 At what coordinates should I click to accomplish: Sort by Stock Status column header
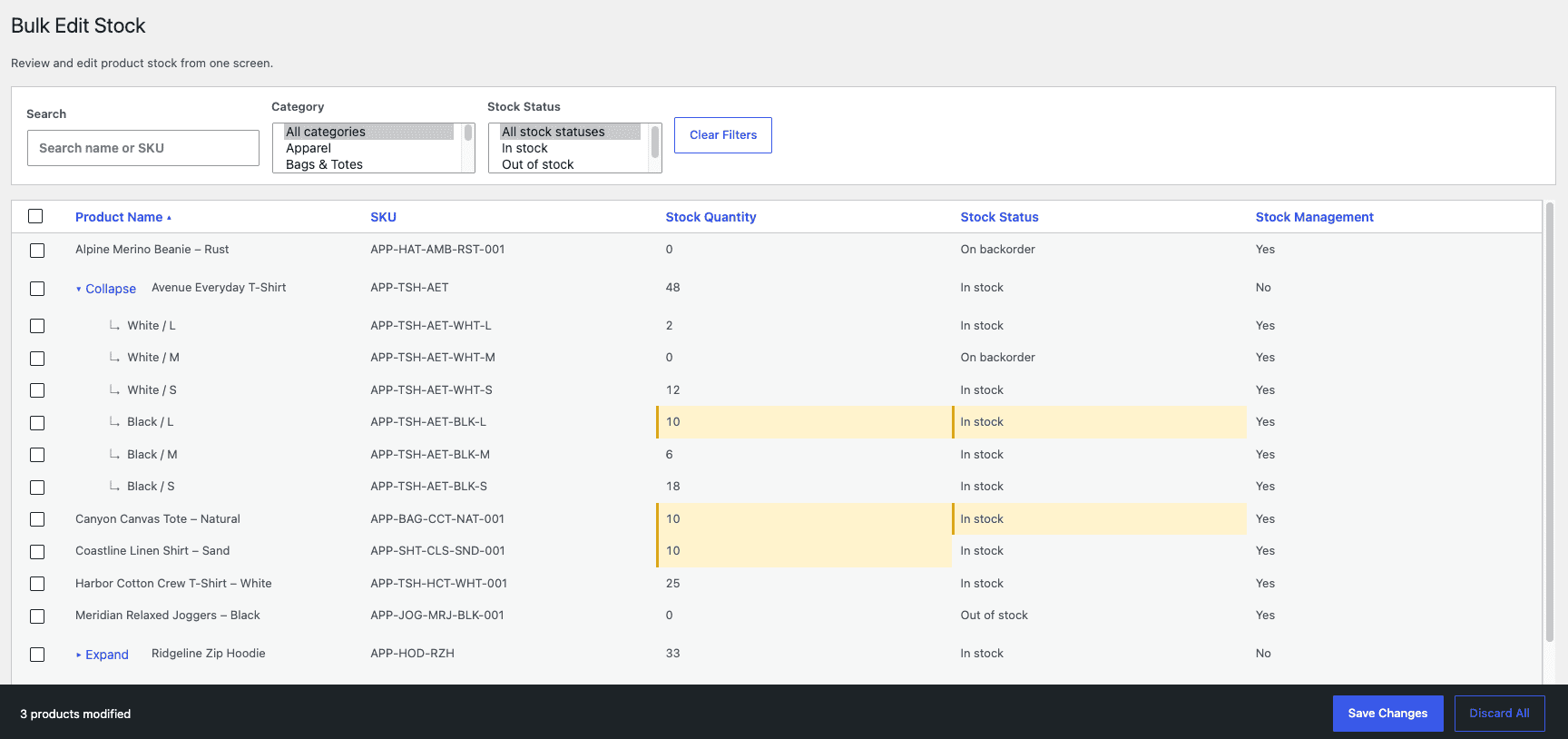click(999, 217)
